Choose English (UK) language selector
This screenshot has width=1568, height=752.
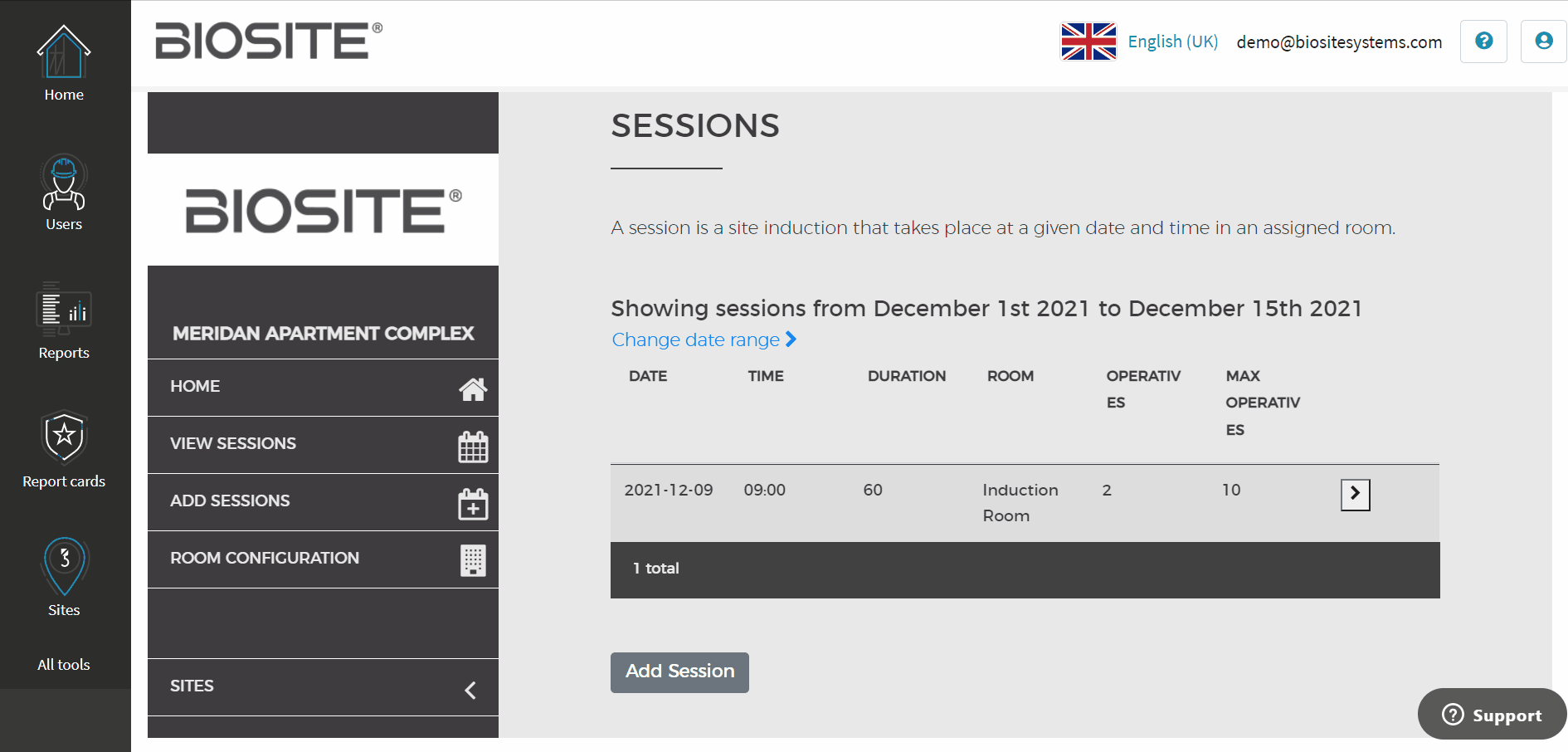tap(1172, 42)
